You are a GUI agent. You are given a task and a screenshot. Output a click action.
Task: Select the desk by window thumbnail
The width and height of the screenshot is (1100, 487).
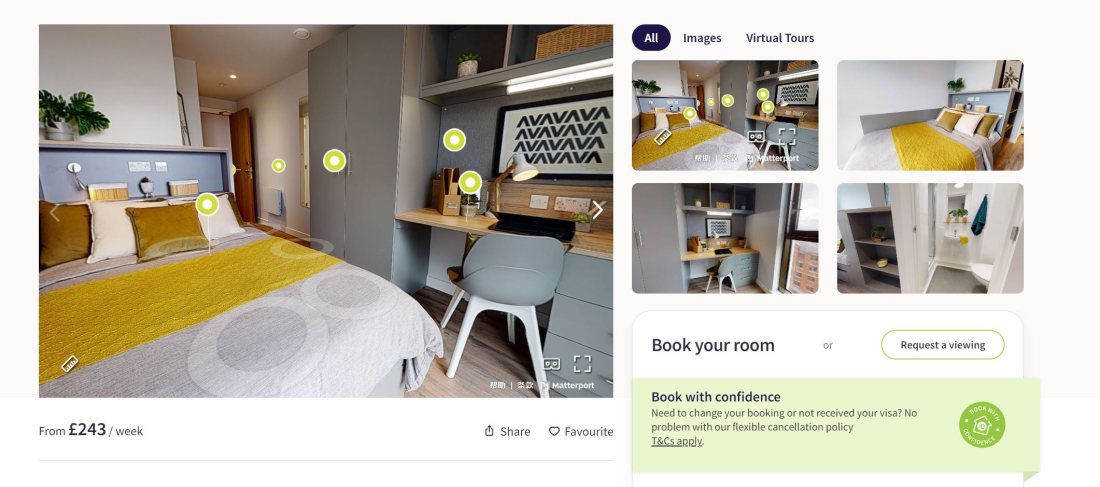[725, 239]
